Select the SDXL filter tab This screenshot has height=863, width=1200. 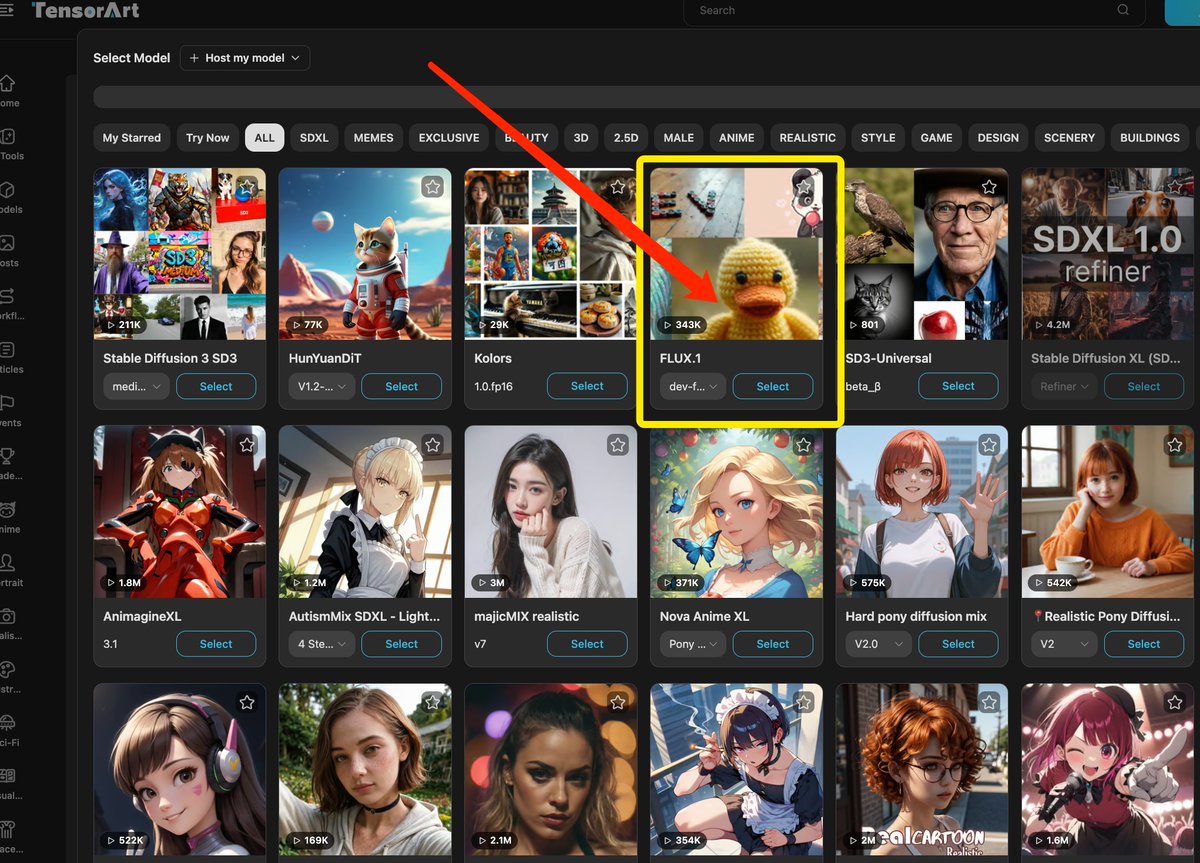coord(314,138)
